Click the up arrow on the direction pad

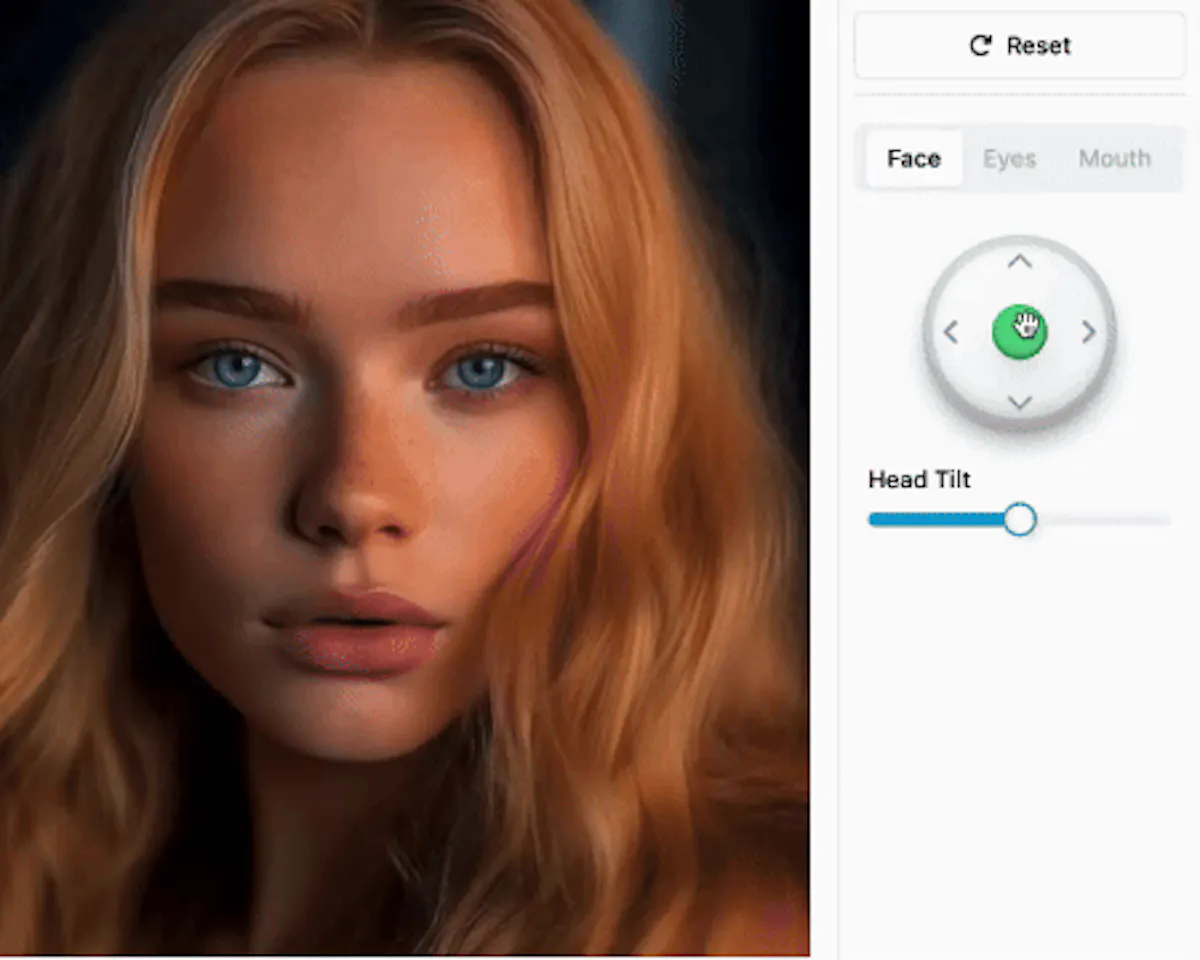click(1019, 261)
